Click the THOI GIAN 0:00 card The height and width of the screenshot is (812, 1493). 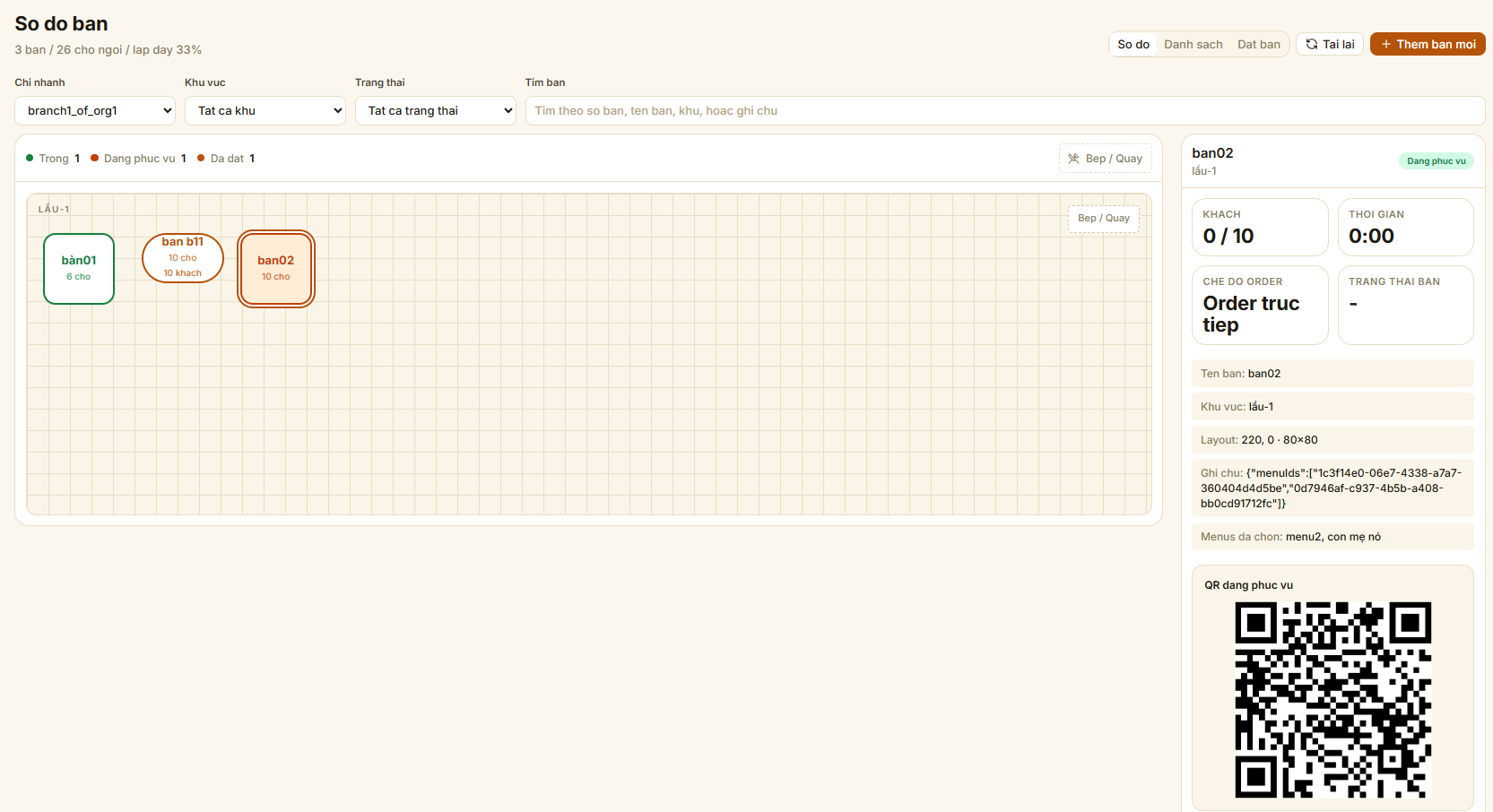click(1406, 228)
